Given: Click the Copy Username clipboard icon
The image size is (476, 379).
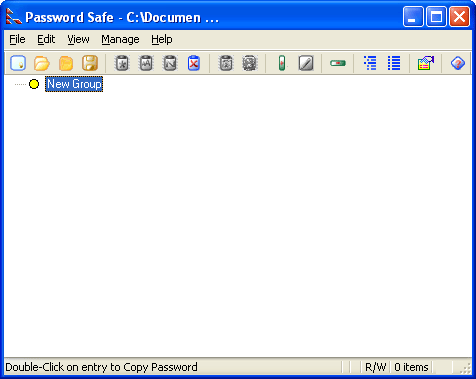Looking at the screenshot, I should click(146, 63).
